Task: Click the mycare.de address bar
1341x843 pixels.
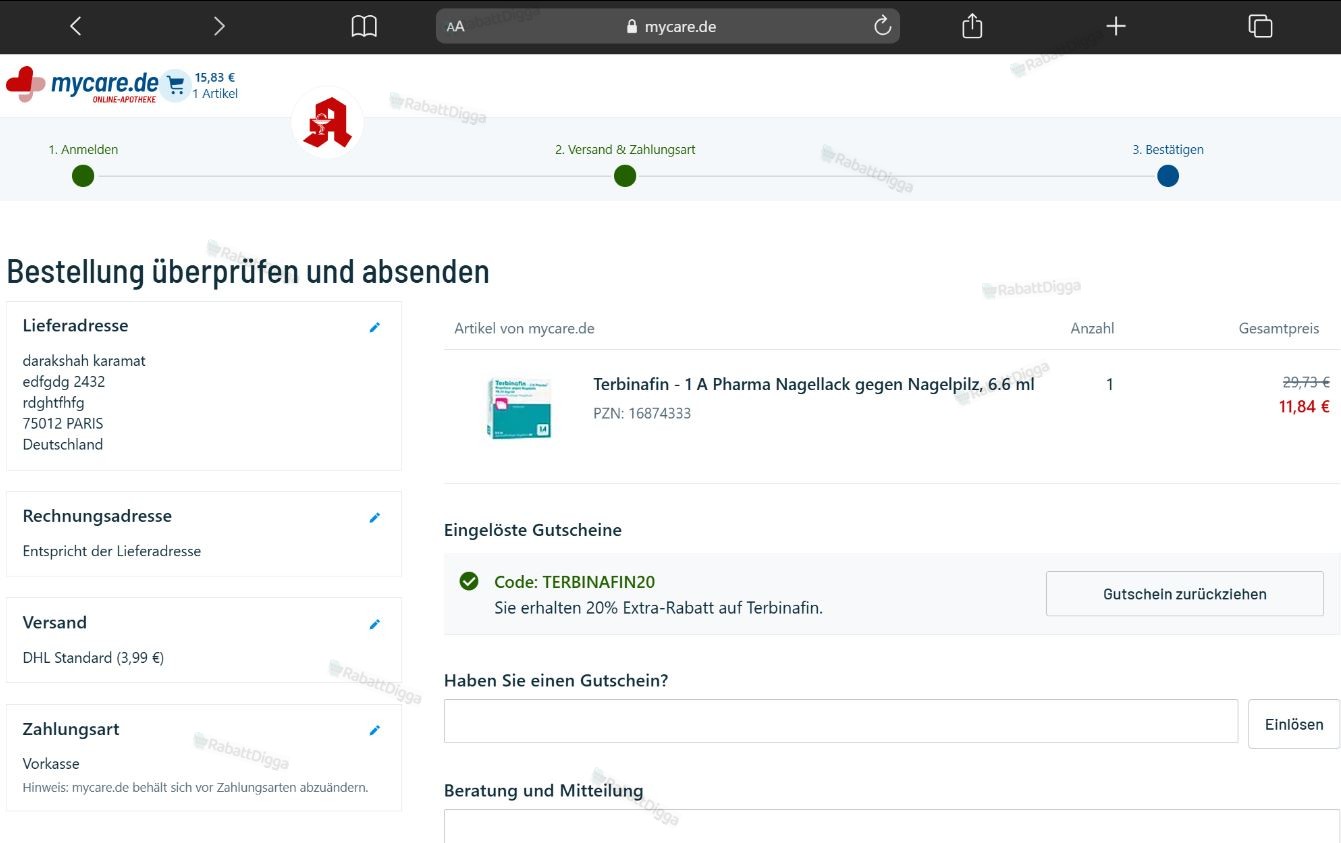Action: (x=667, y=27)
